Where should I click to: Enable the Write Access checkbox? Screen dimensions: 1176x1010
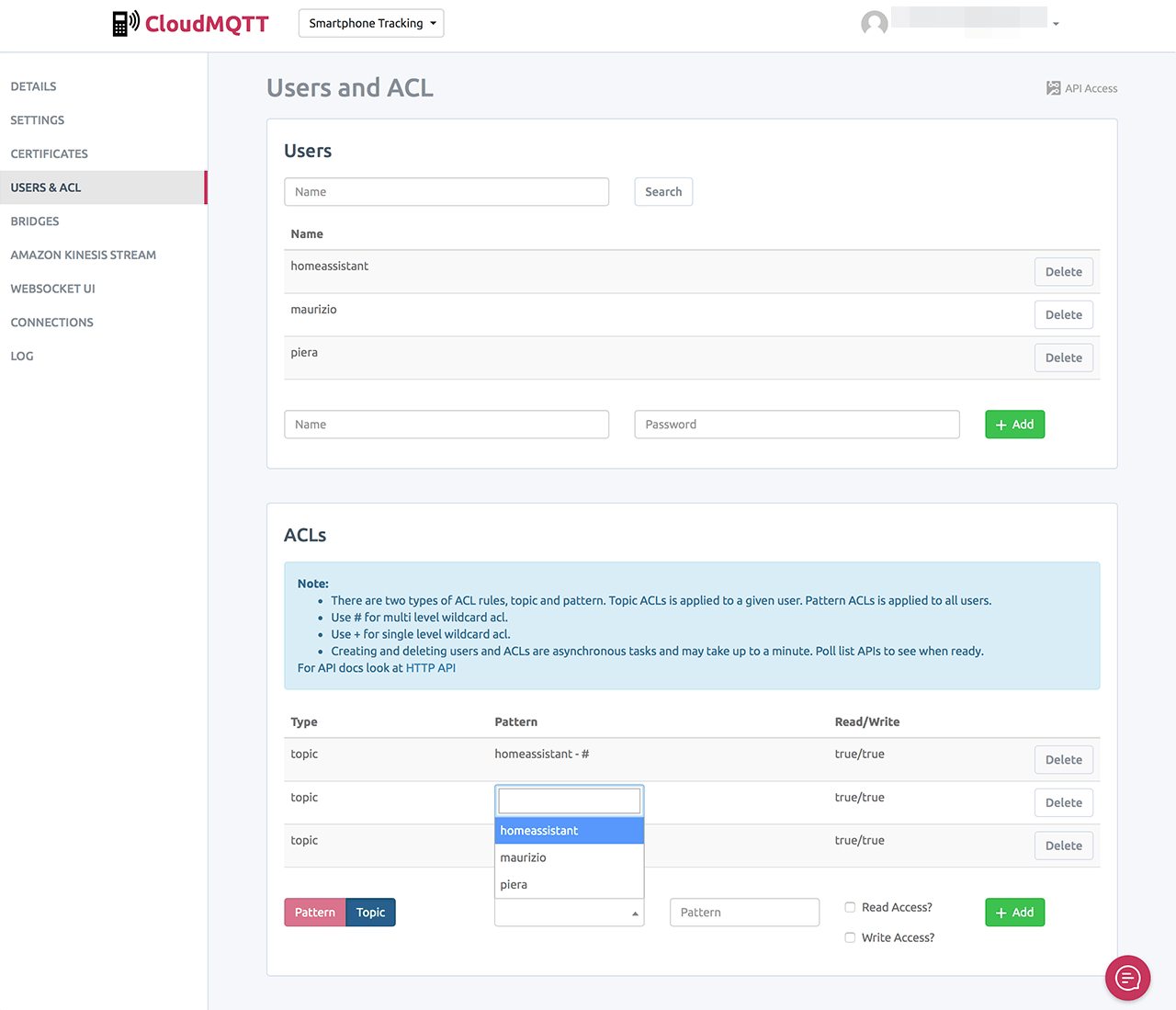pyautogui.click(x=850, y=937)
